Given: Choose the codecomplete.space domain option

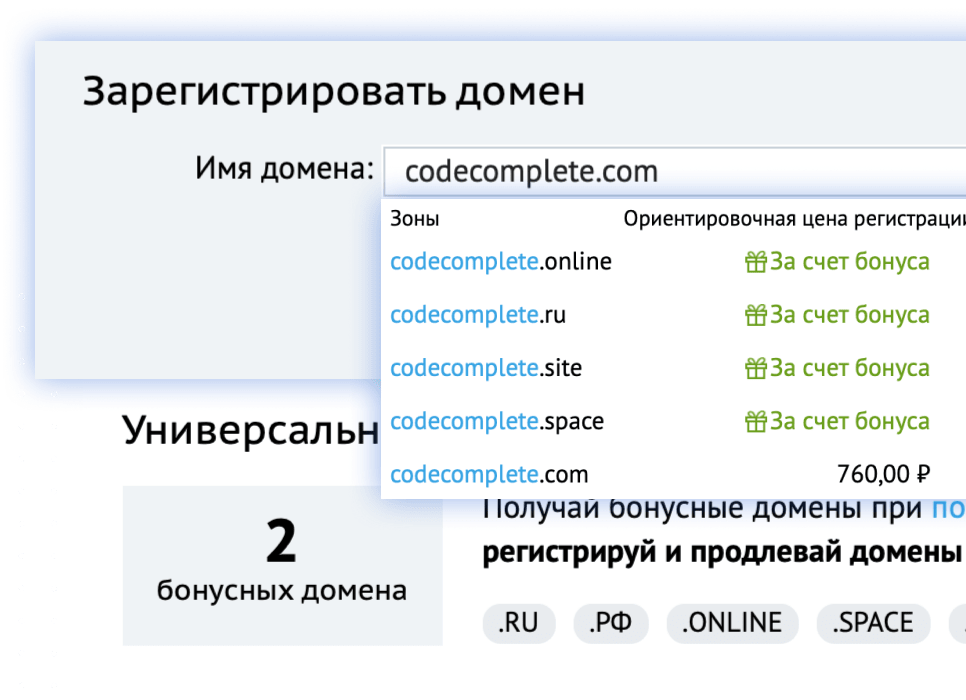Looking at the screenshot, I should click(x=497, y=421).
